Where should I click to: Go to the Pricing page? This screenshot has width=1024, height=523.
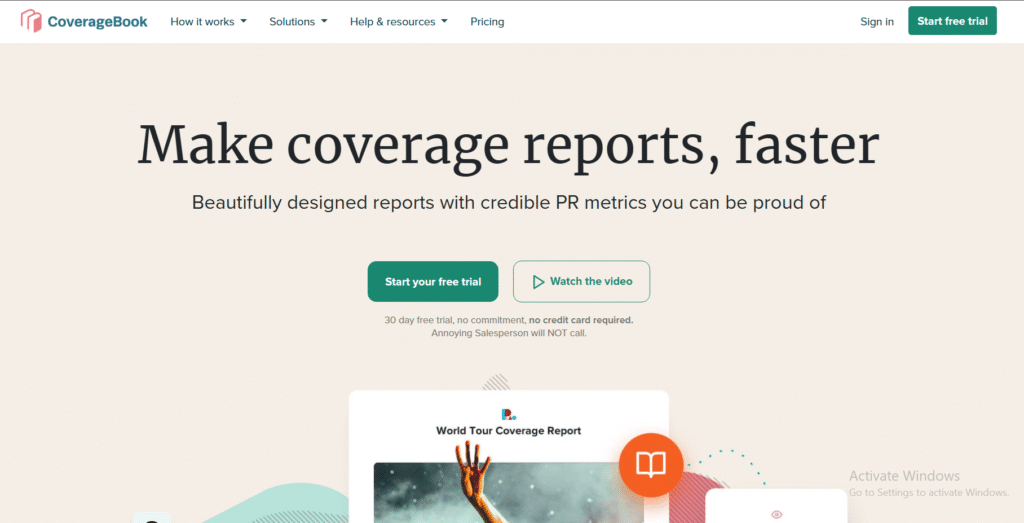(x=487, y=22)
